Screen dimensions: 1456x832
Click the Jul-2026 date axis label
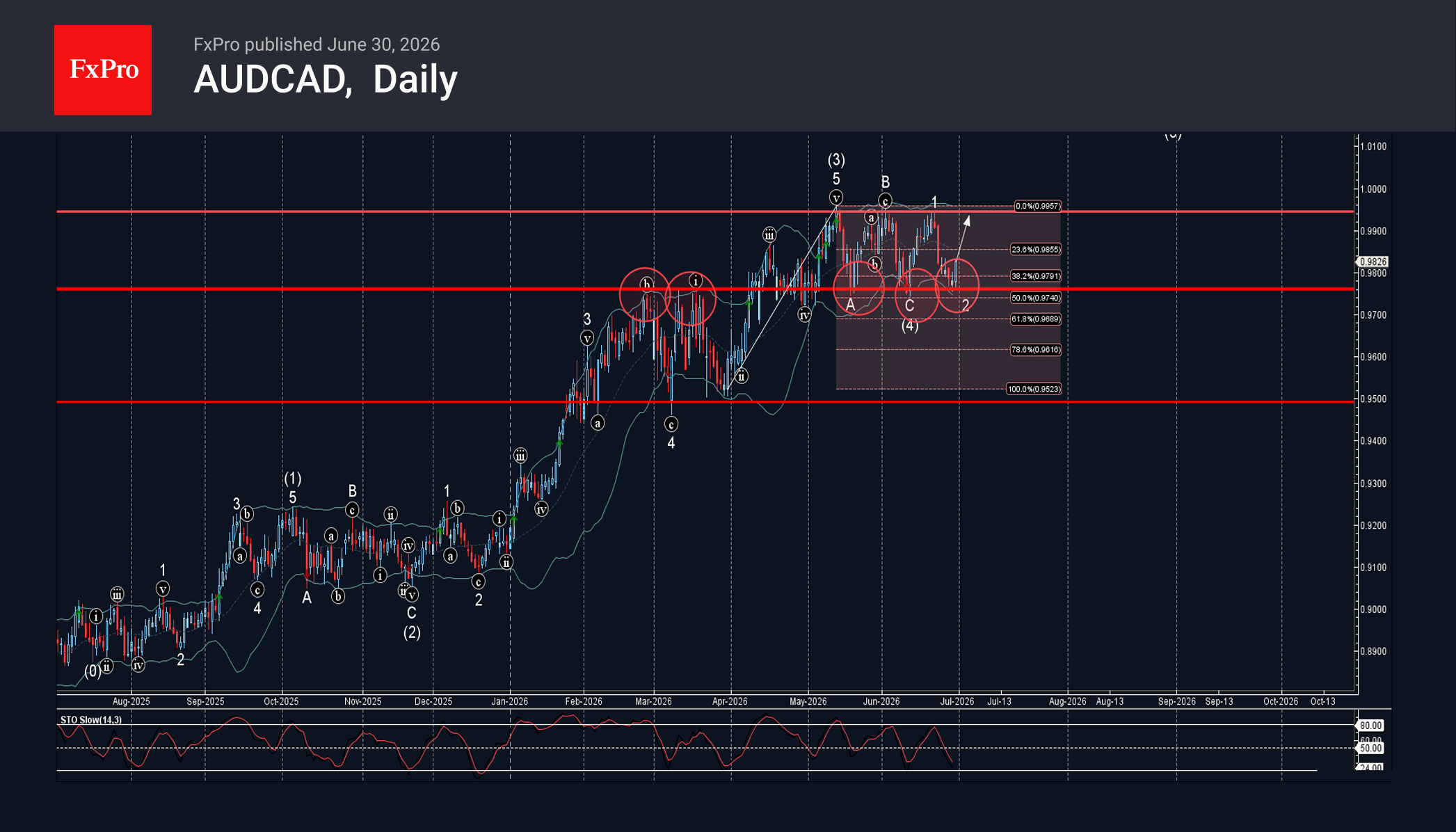(x=957, y=701)
